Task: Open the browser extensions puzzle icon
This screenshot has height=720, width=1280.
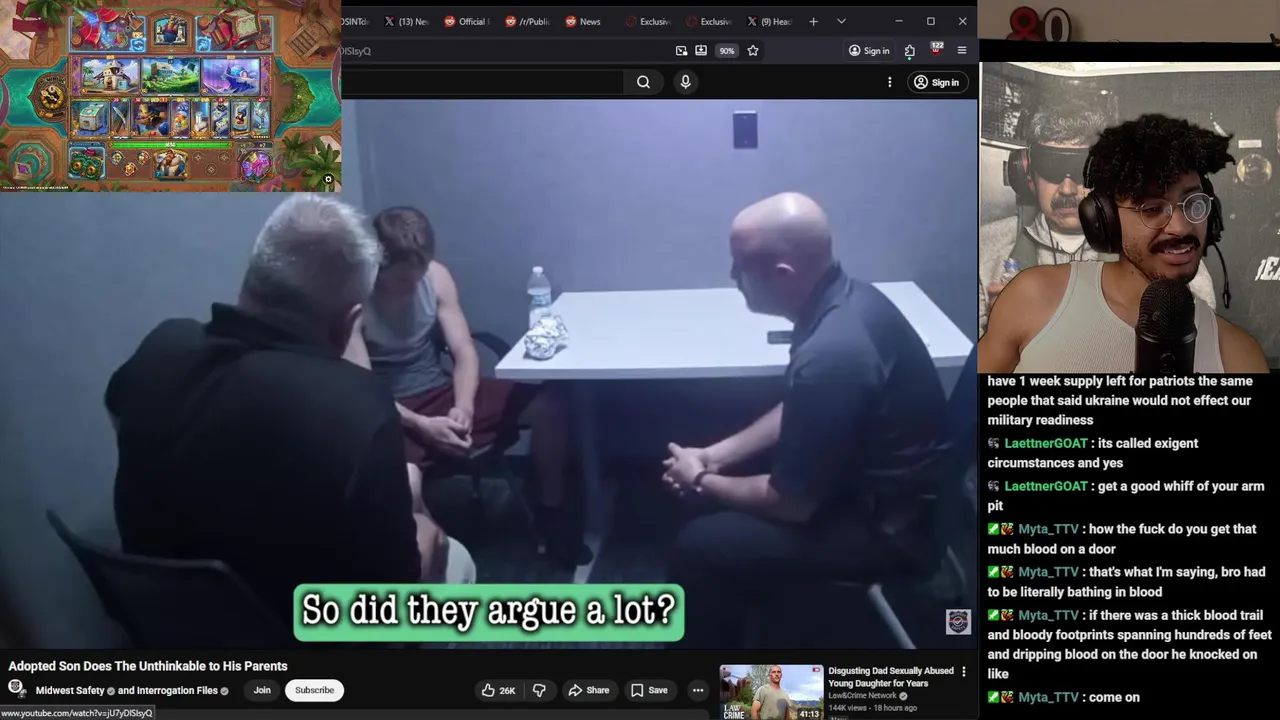Action: tap(909, 51)
